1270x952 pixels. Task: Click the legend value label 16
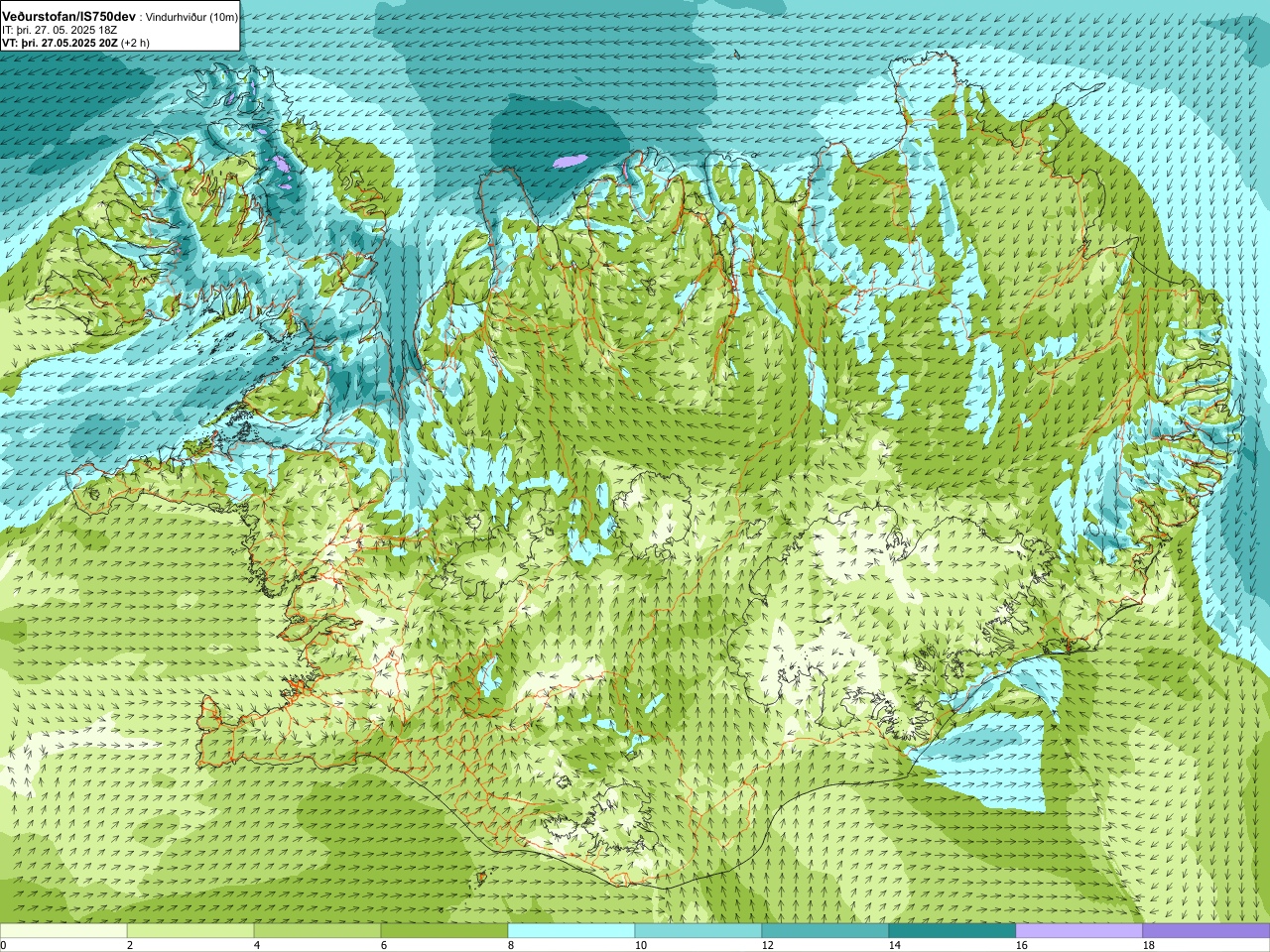click(1022, 945)
